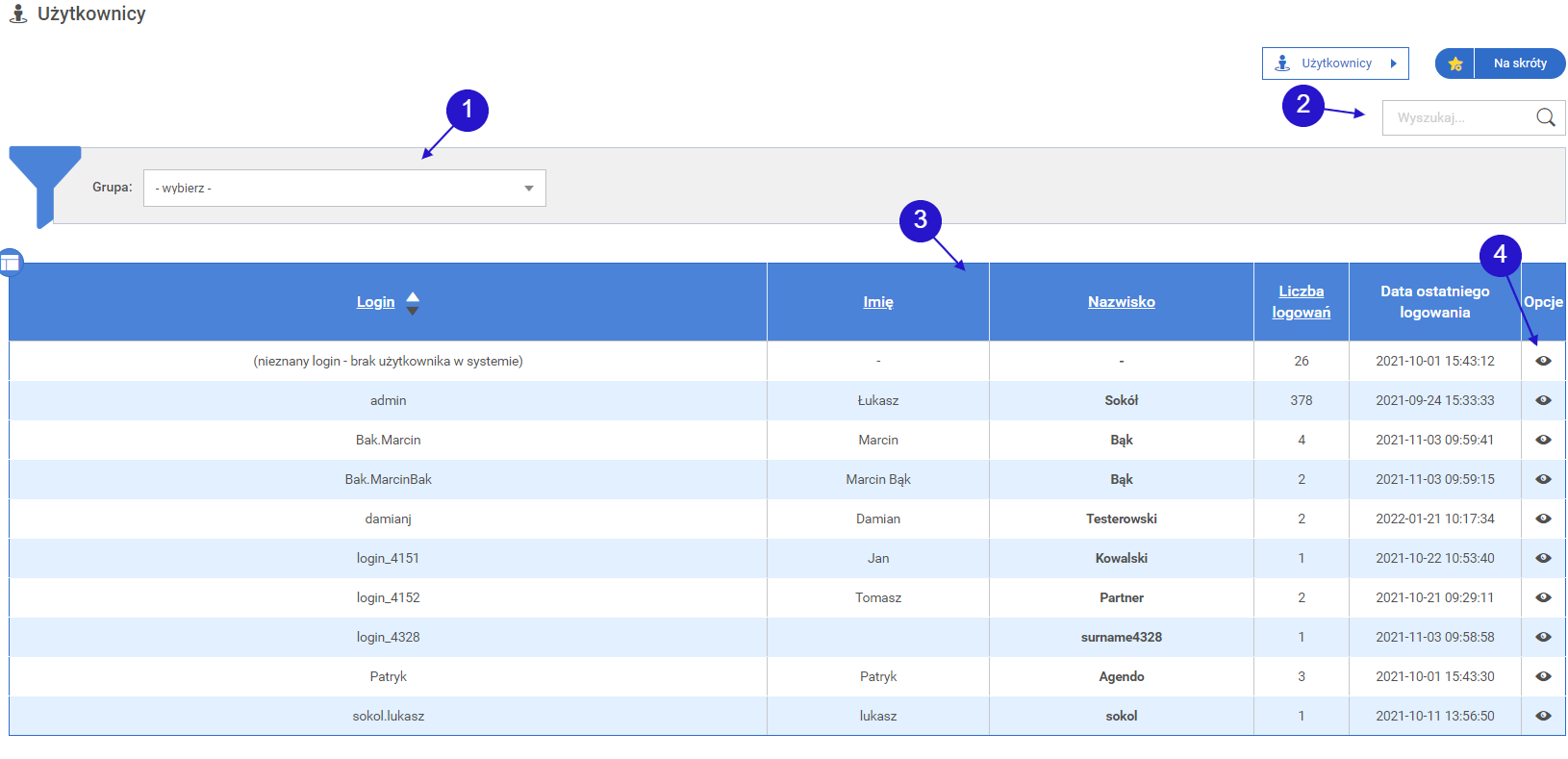
Task: Click the star icon on Na skróty
Action: coord(1454,63)
